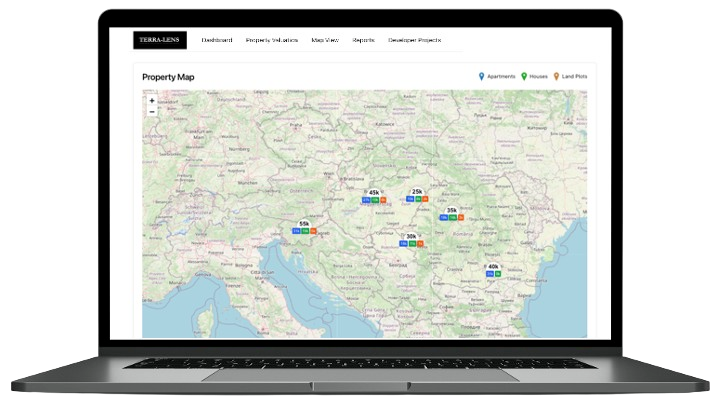Screen dimensions: 721x407
Task: Select the 25k property cluster
Action: (x=417, y=191)
